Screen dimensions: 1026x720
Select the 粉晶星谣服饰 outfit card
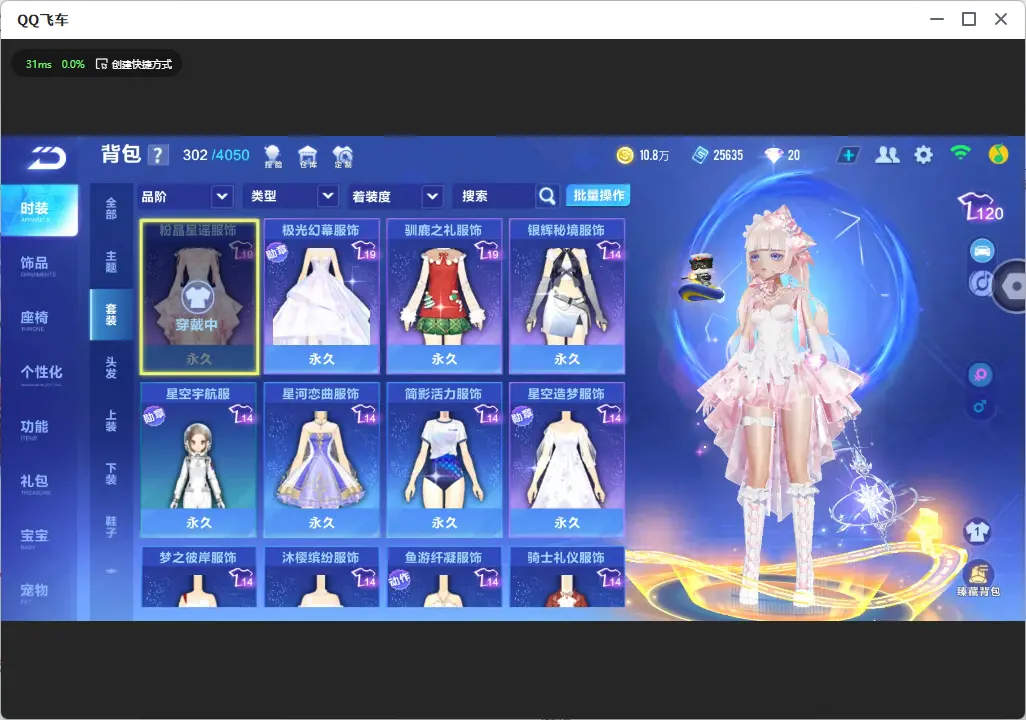(x=199, y=297)
